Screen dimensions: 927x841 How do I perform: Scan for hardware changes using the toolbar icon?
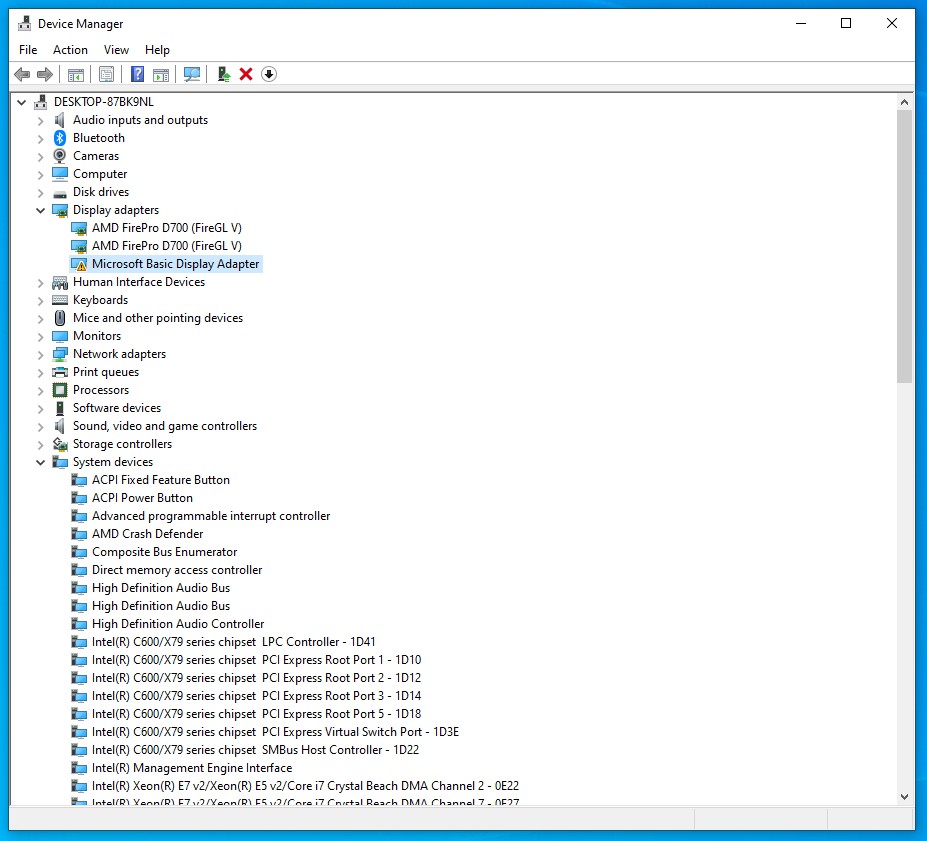pyautogui.click(x=192, y=74)
